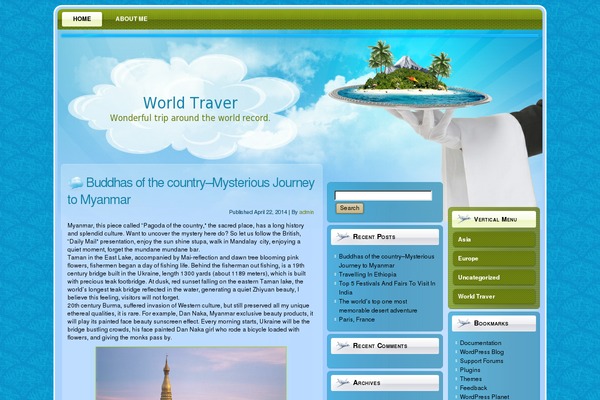Image resolution: width=600 pixels, height=400 pixels.
Task: Focus the search text field
Action: (x=383, y=196)
